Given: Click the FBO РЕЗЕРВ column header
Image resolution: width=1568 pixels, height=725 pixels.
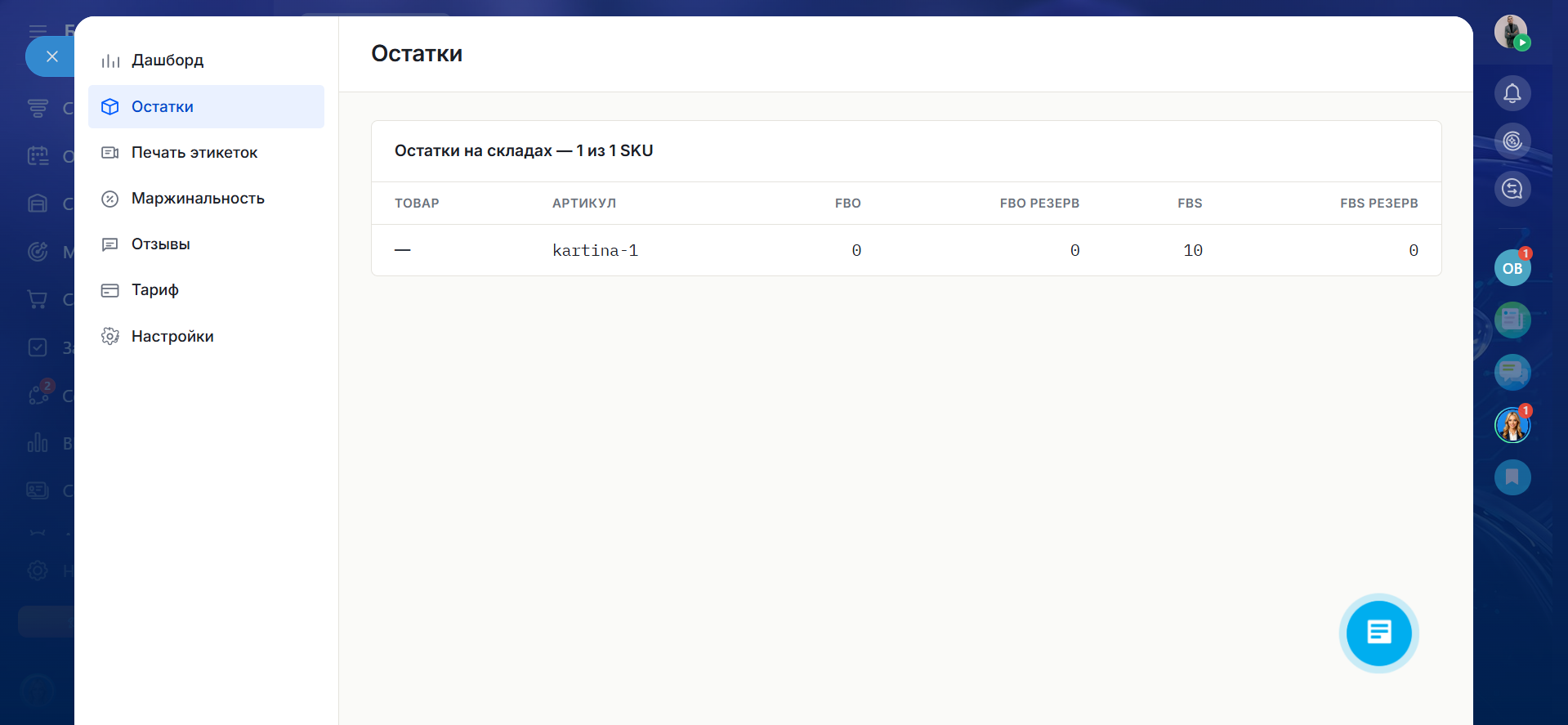Looking at the screenshot, I should [x=1039, y=204].
